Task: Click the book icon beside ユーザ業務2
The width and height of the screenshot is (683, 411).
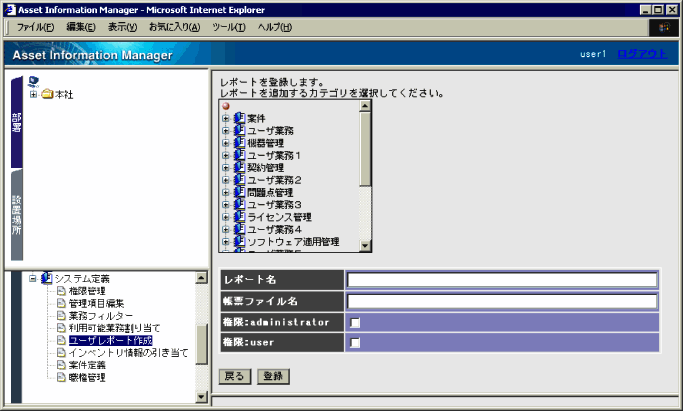Action: (239, 179)
